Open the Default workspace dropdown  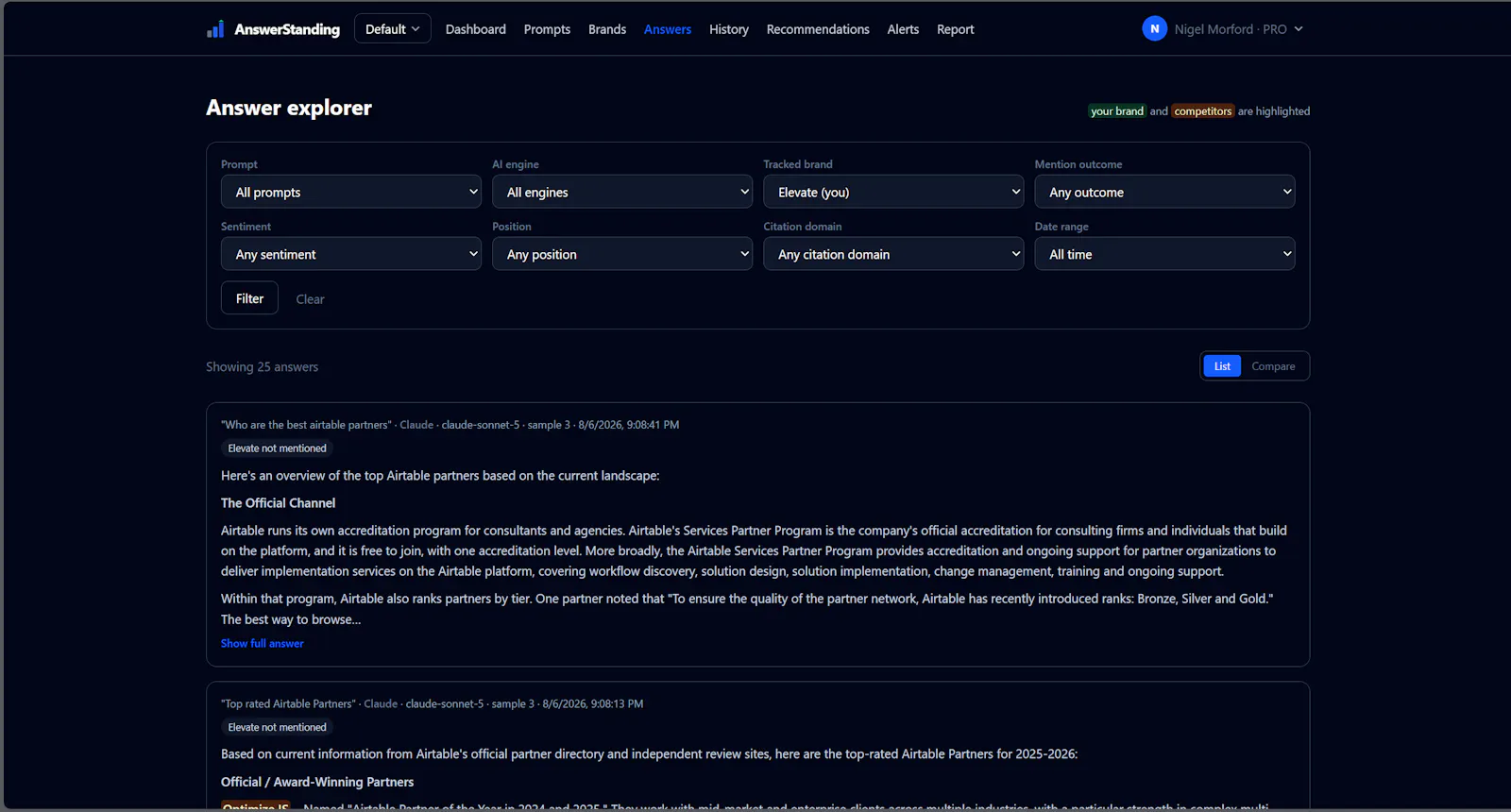pyautogui.click(x=392, y=29)
